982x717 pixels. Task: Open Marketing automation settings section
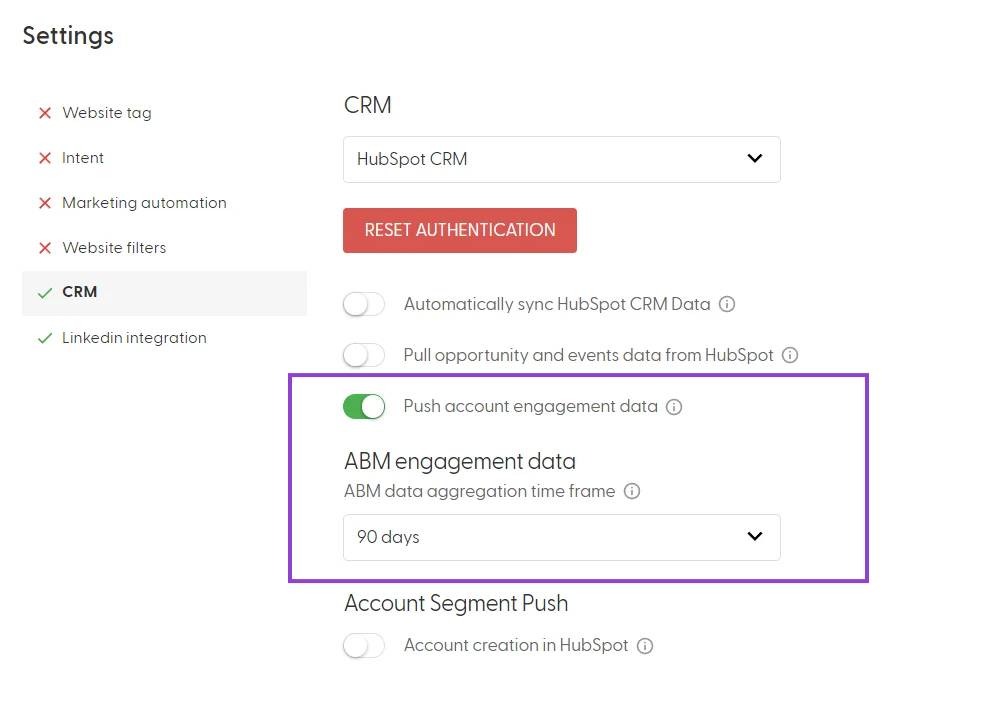pos(144,203)
